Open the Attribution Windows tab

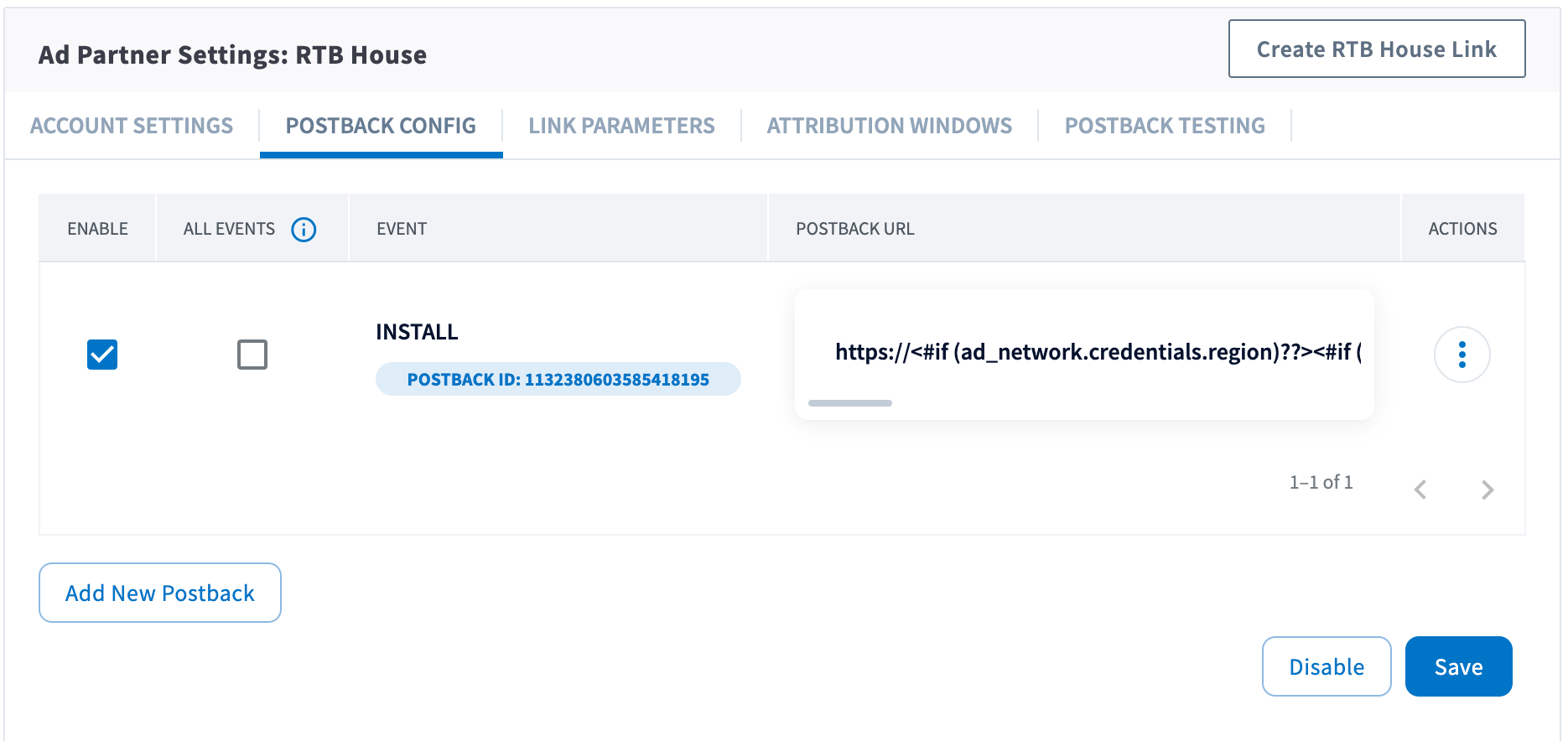pyautogui.click(x=890, y=126)
